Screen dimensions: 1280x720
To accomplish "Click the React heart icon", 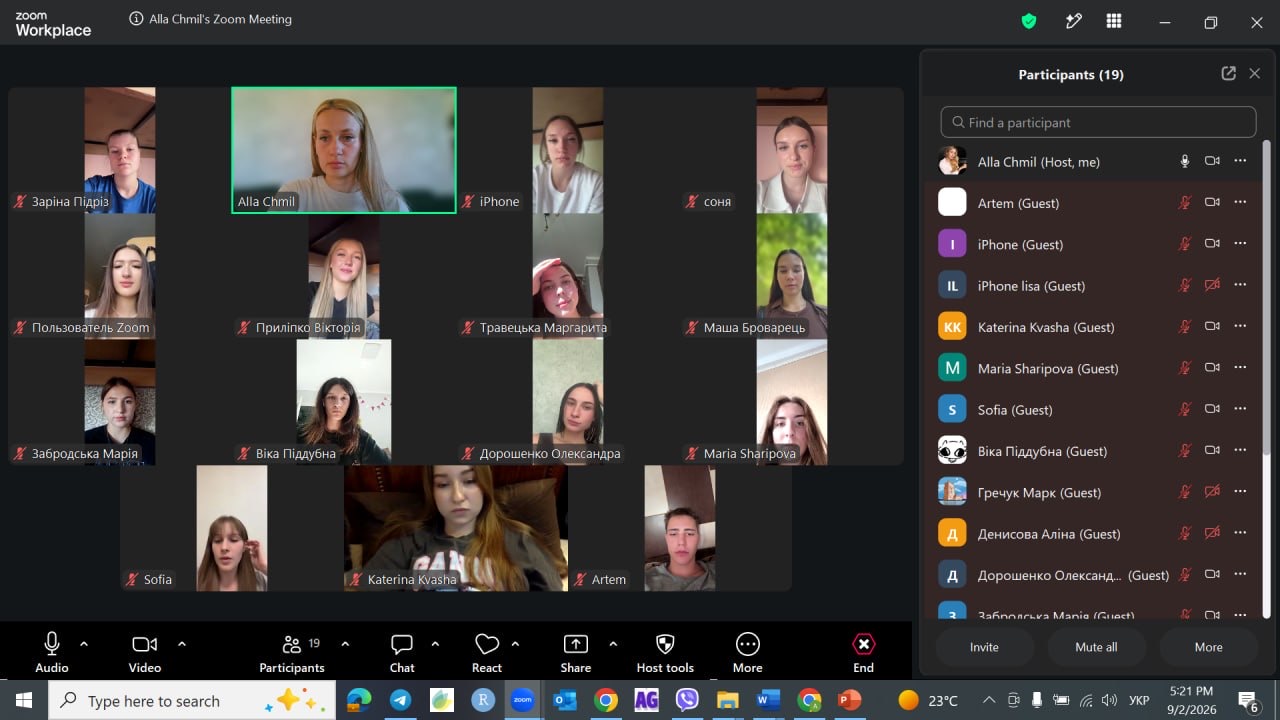I will tap(487, 644).
